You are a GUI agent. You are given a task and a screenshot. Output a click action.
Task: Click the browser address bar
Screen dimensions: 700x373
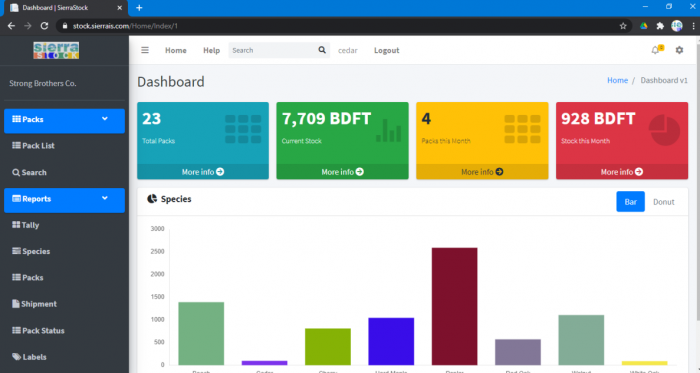pyautogui.click(x=344, y=26)
